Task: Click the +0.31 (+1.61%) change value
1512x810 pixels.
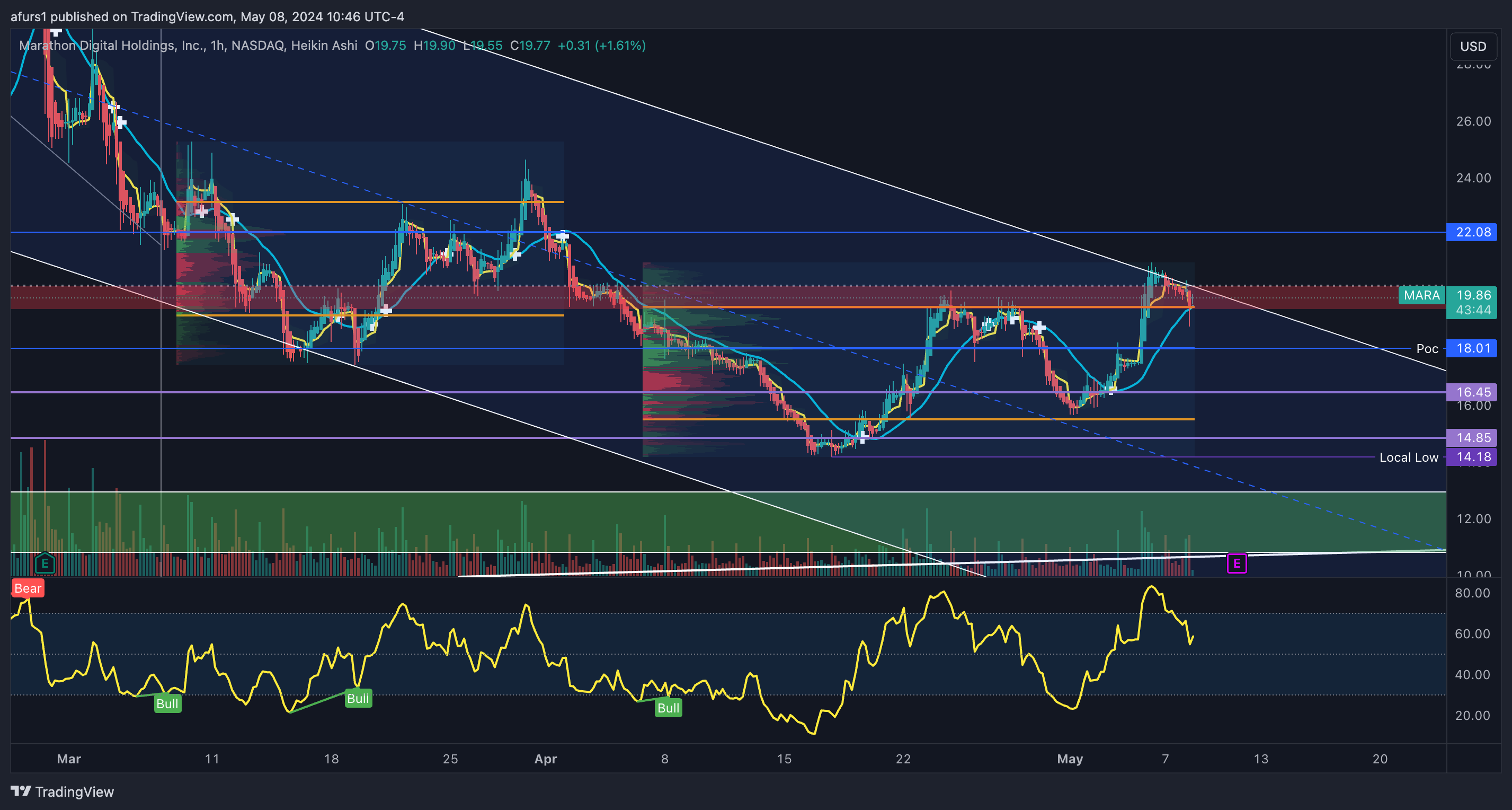Action: tap(602, 45)
